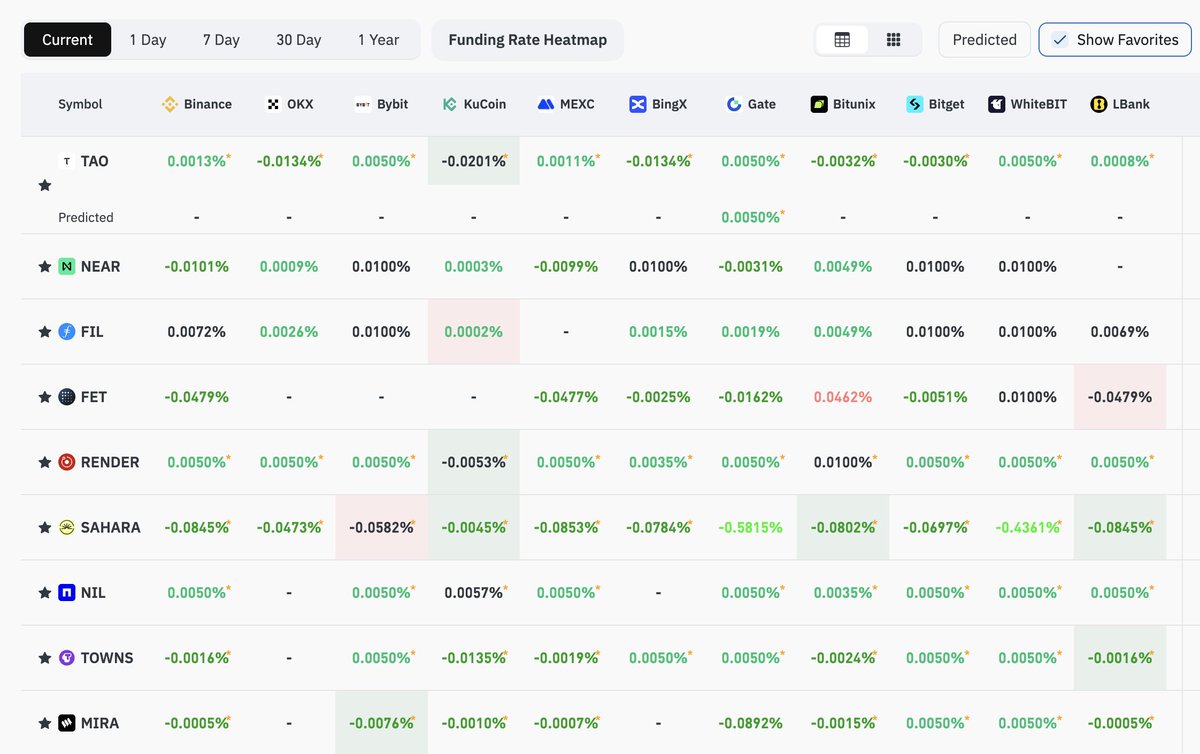Click the Binance exchange logo icon
This screenshot has width=1200, height=754.
(x=170, y=104)
